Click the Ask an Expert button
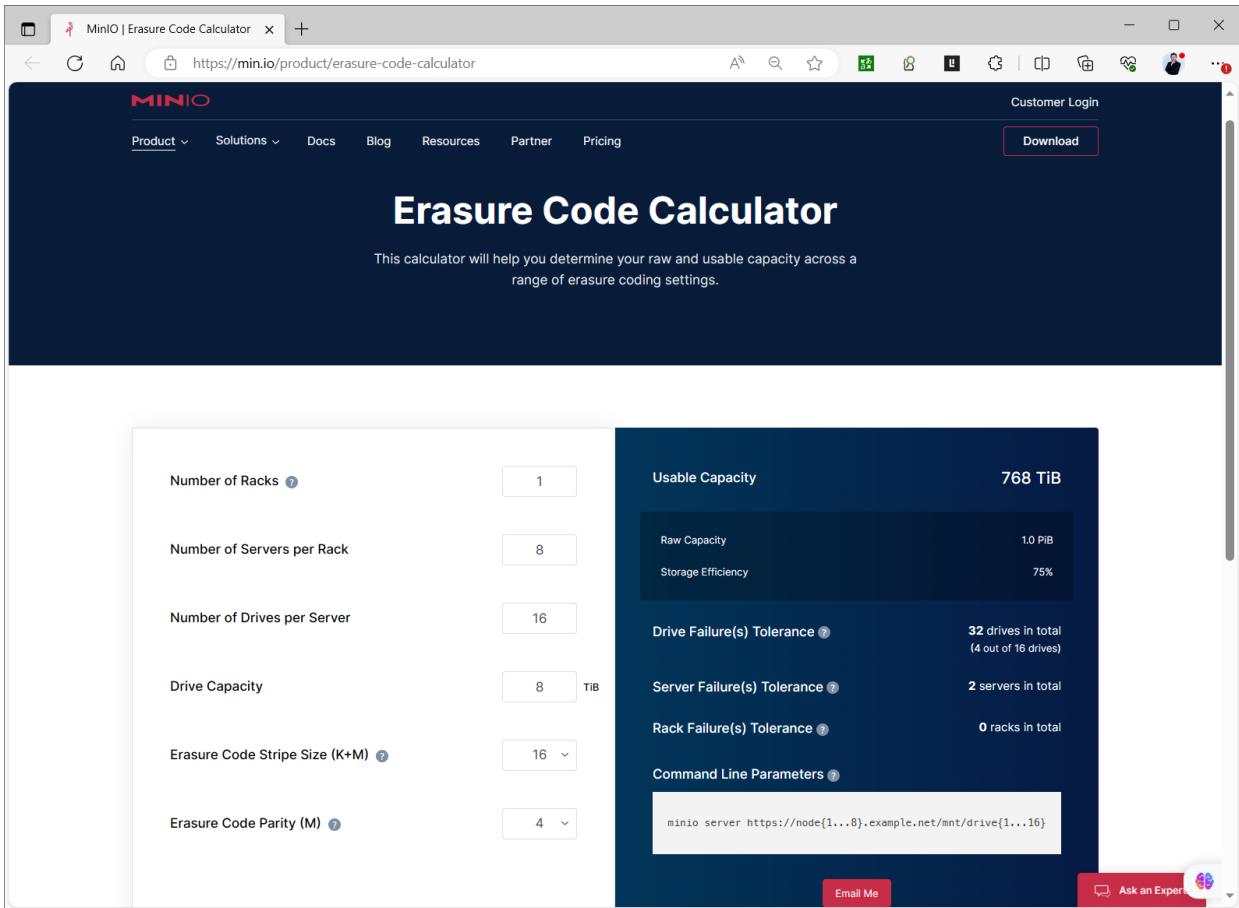1239x908 pixels. pos(1142,890)
